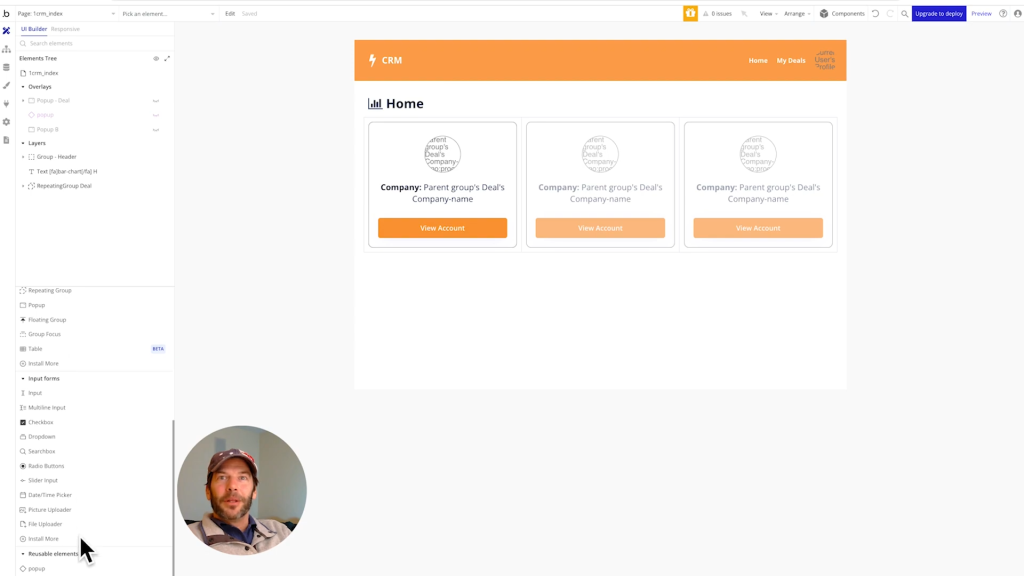
Task: Open the Plugins tab plug icon
Action: click(7, 104)
